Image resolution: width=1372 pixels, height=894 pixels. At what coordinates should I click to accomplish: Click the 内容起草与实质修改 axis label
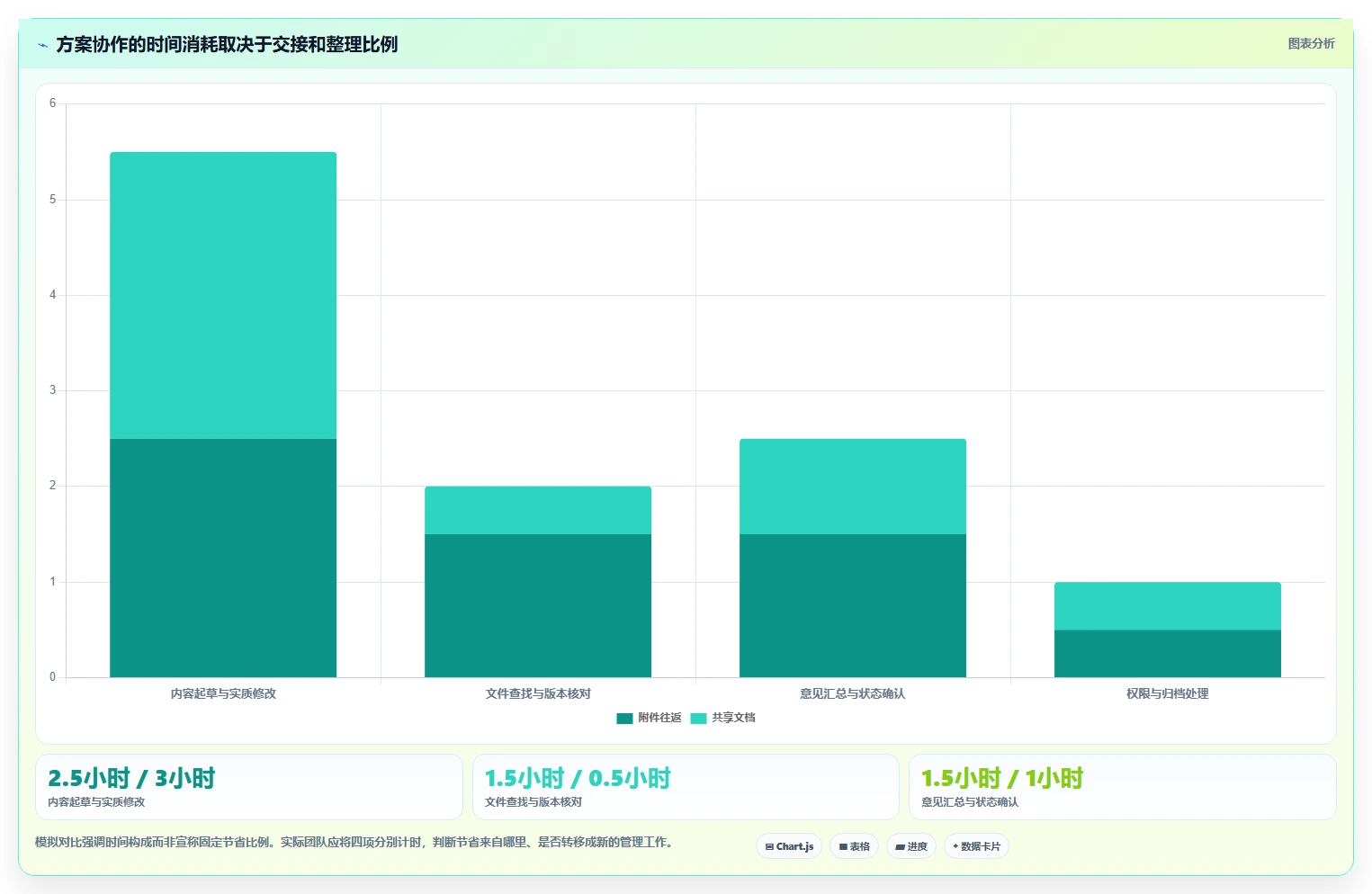pyautogui.click(x=223, y=693)
